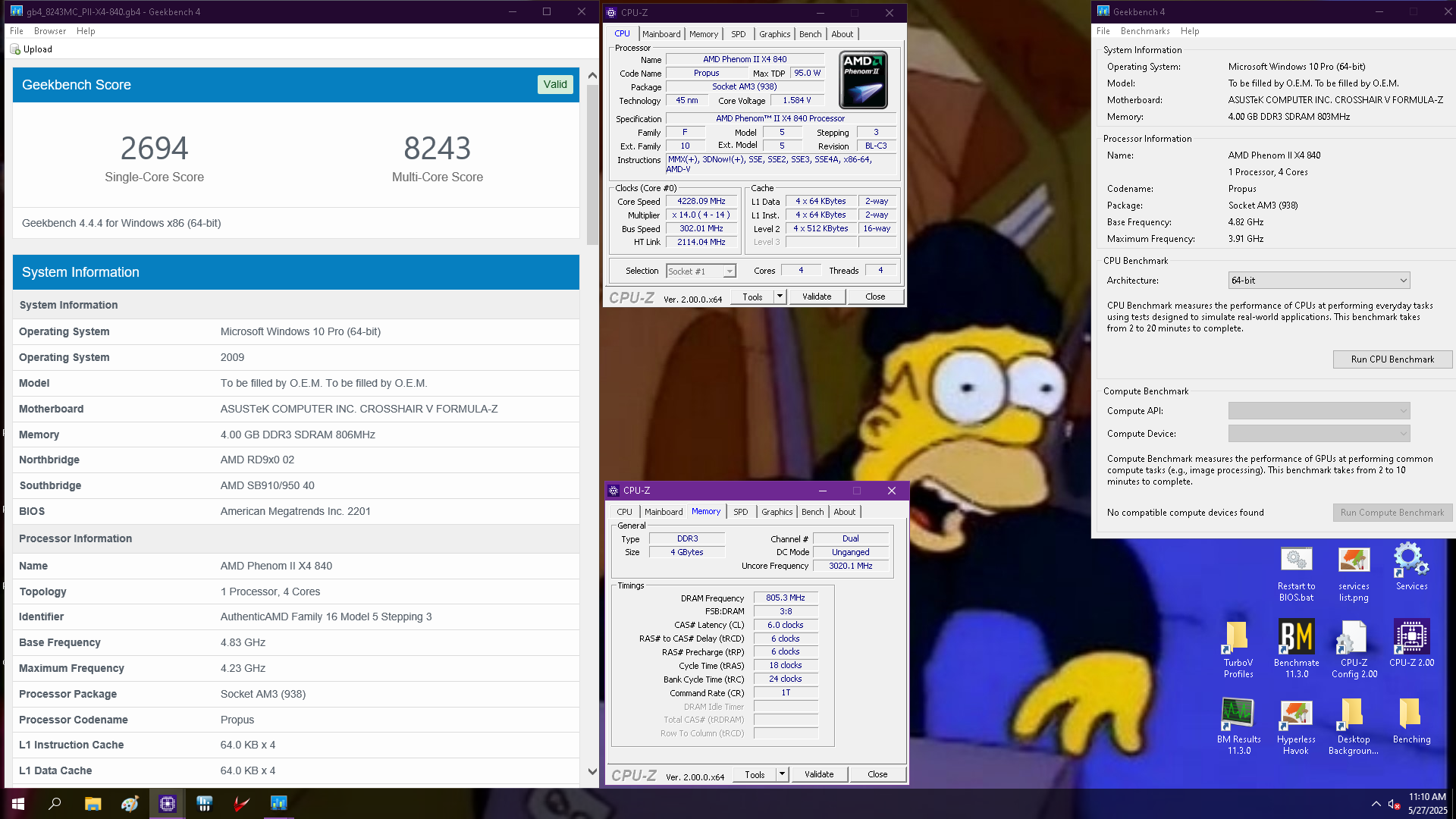1456x819 pixels.
Task: Click the Valid badge on Geekbench Score
Action: [555, 84]
